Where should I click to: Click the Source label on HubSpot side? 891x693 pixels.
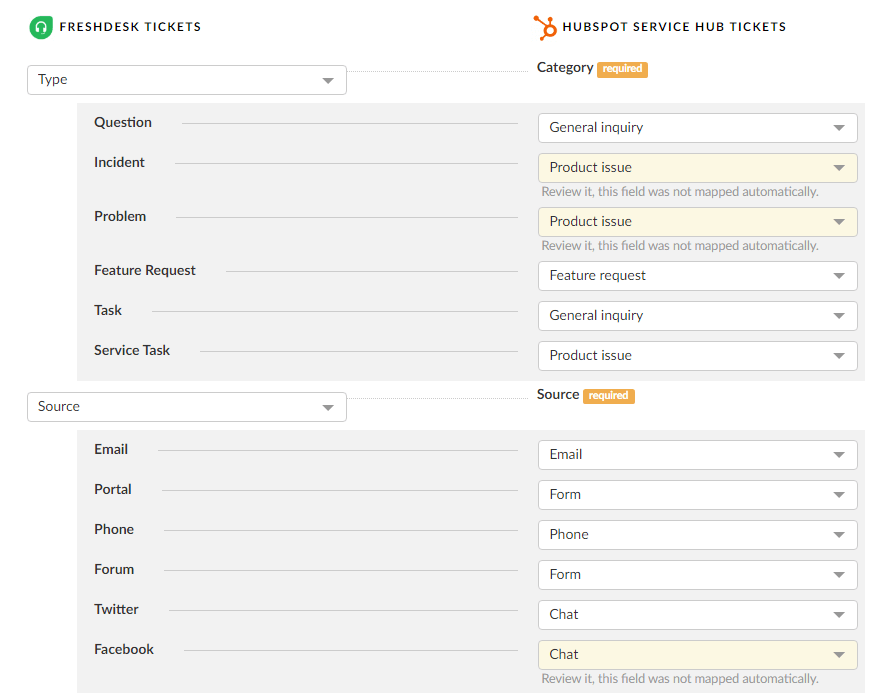tap(558, 394)
